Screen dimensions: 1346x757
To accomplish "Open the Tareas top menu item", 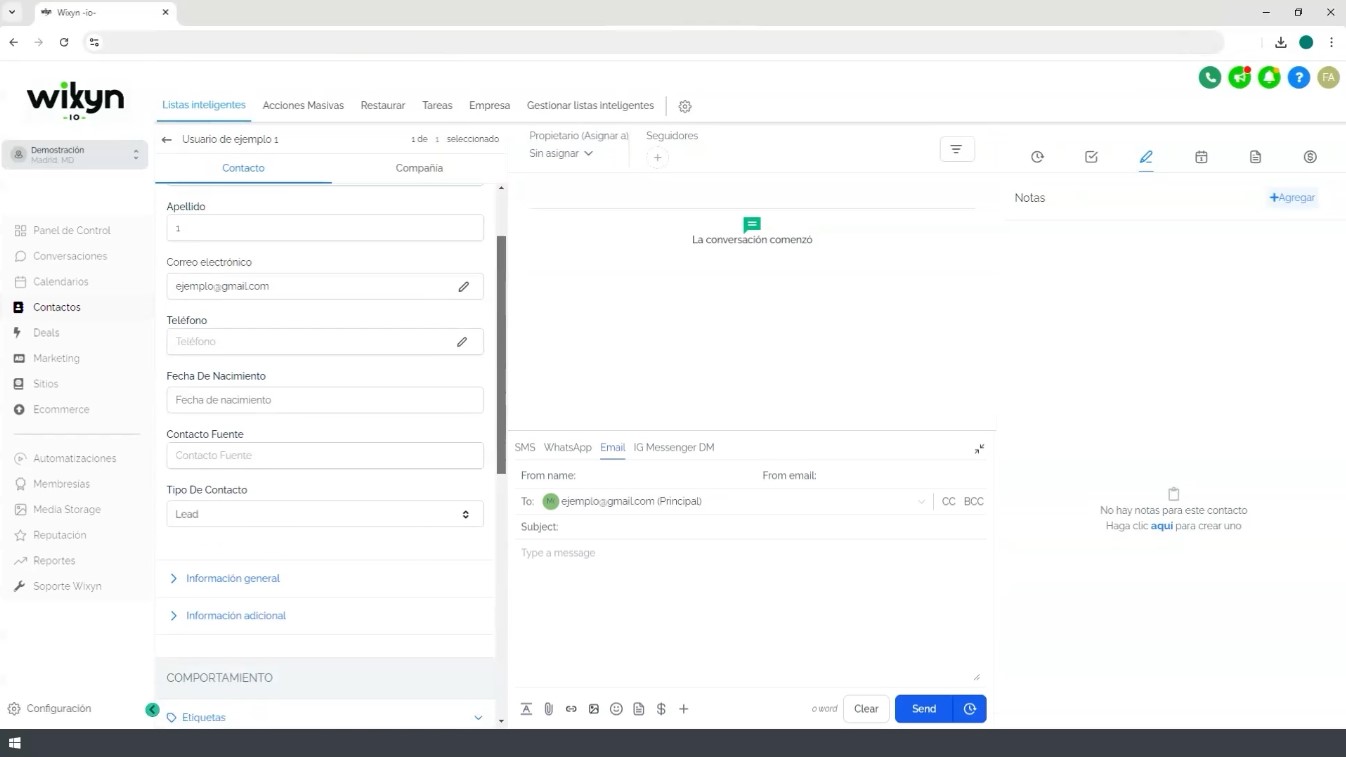I will (x=437, y=105).
